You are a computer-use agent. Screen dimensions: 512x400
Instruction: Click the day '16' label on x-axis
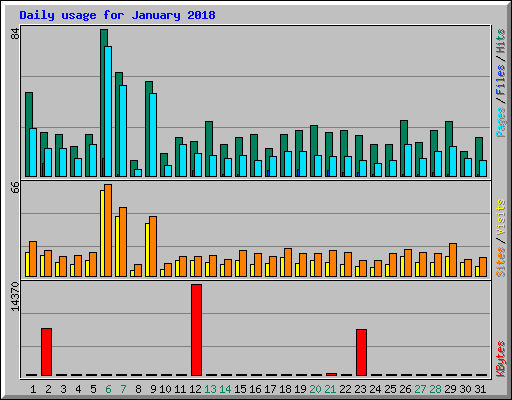point(255,389)
